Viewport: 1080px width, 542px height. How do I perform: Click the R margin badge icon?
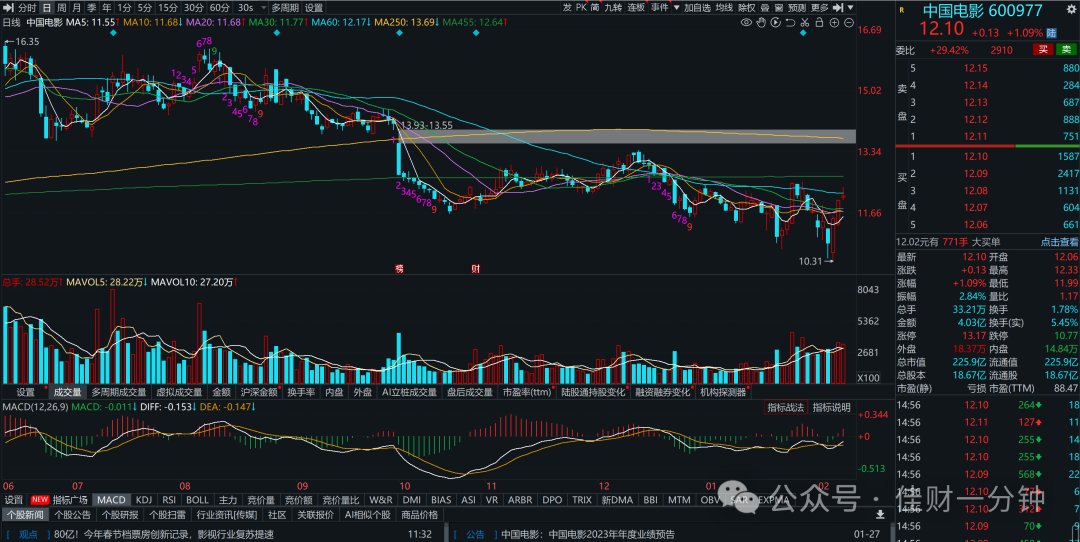pyautogui.click(x=902, y=10)
